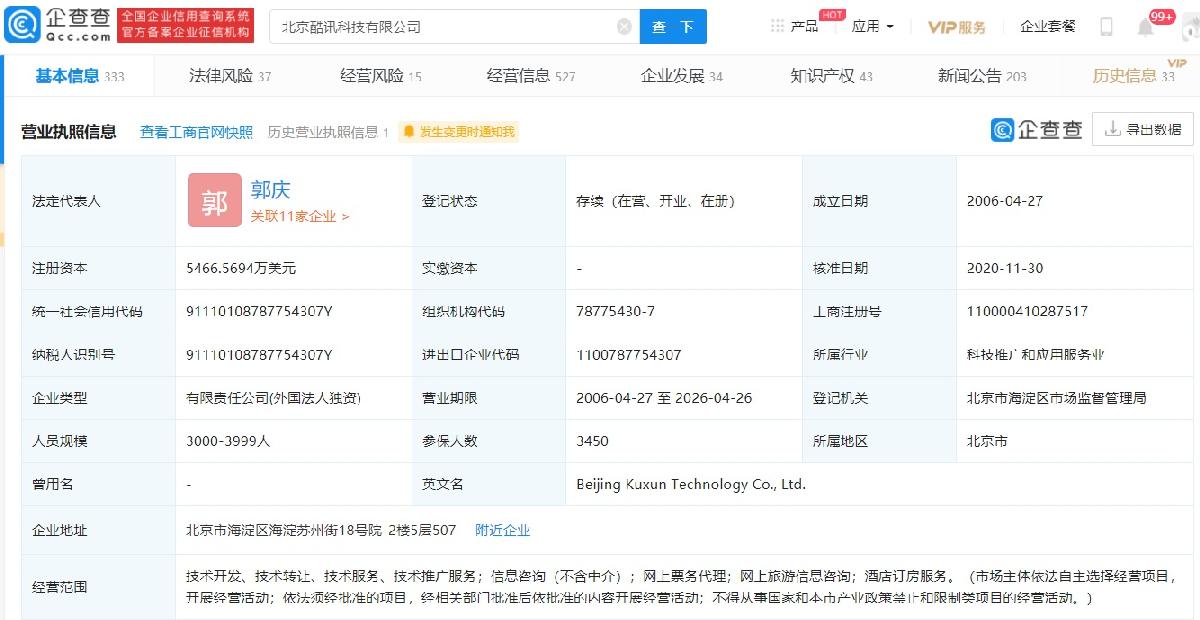Click the 导出数据 export button
Image resolution: width=1200 pixels, height=620 pixels.
tap(1143, 129)
